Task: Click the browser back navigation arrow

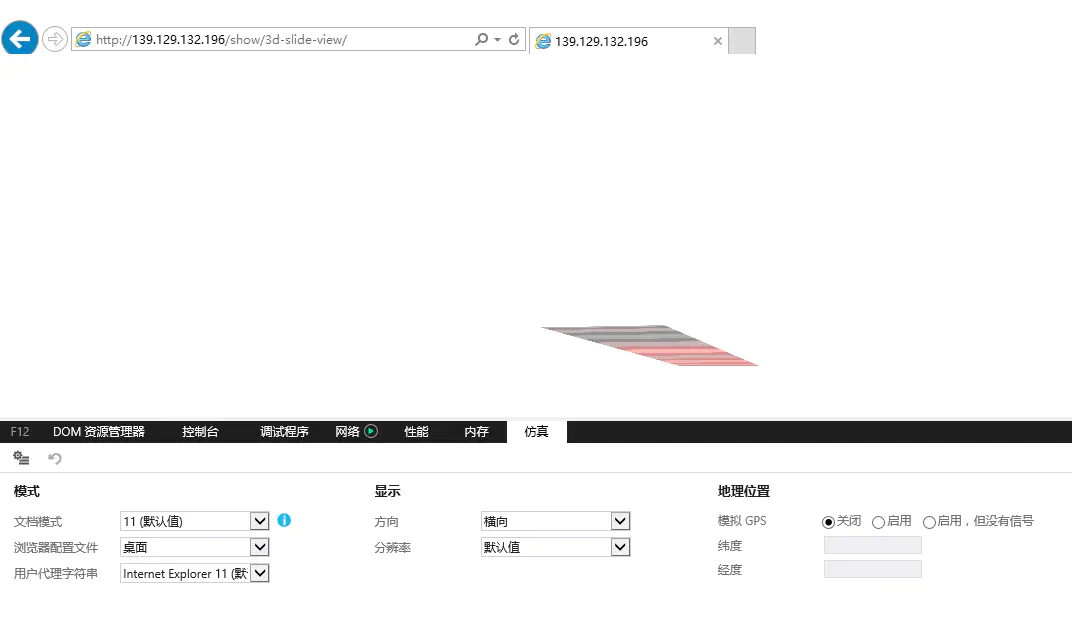Action: click(x=20, y=38)
